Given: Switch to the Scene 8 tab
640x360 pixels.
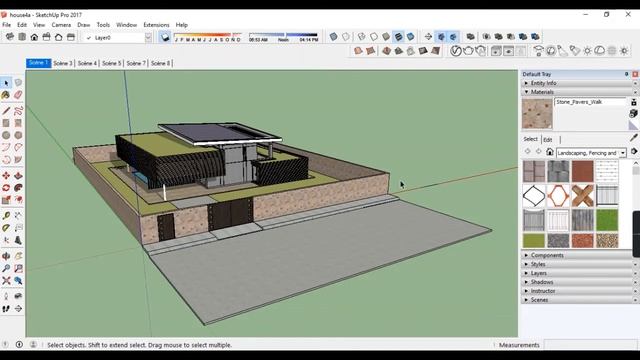Looking at the screenshot, I should (x=160, y=63).
